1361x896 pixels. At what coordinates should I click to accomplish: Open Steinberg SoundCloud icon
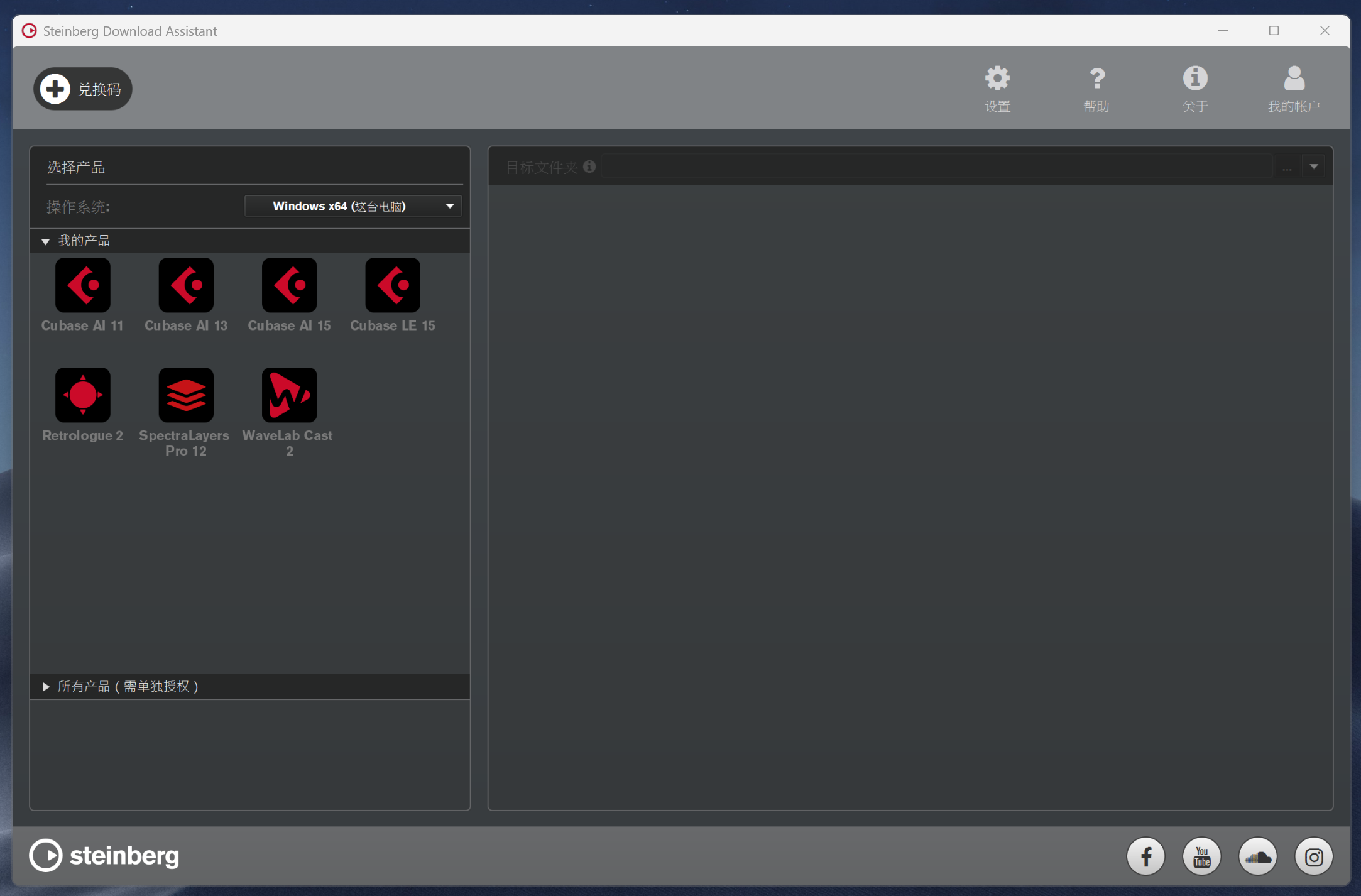tap(1257, 856)
